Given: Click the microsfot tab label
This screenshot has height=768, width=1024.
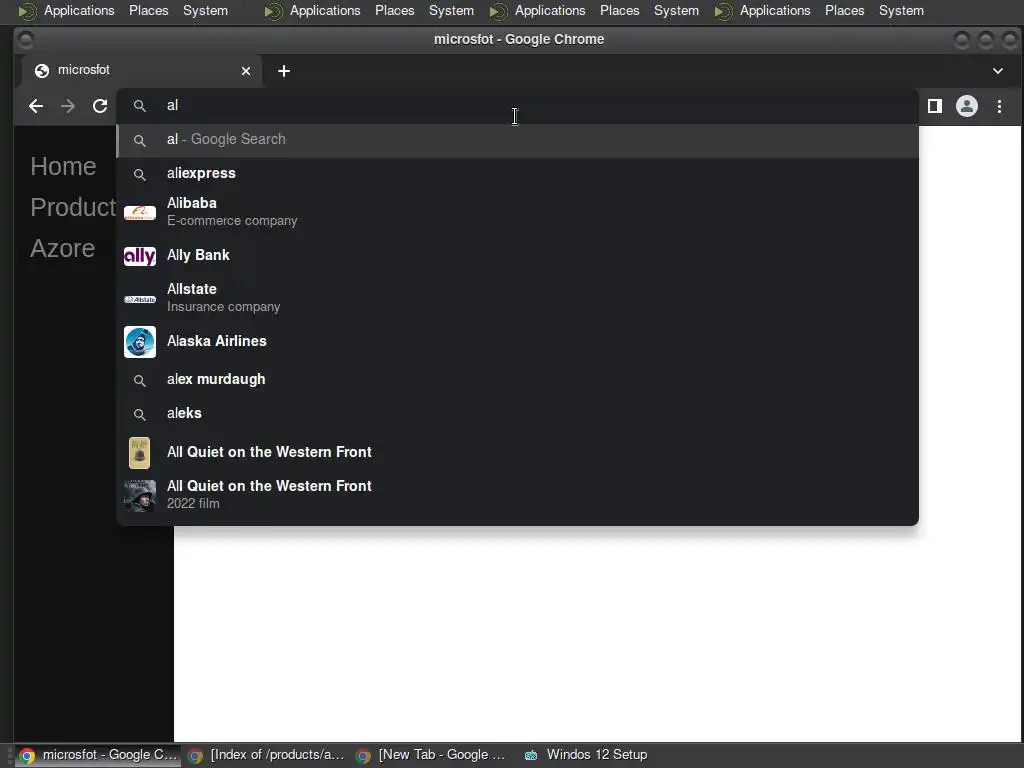Looking at the screenshot, I should [x=84, y=70].
